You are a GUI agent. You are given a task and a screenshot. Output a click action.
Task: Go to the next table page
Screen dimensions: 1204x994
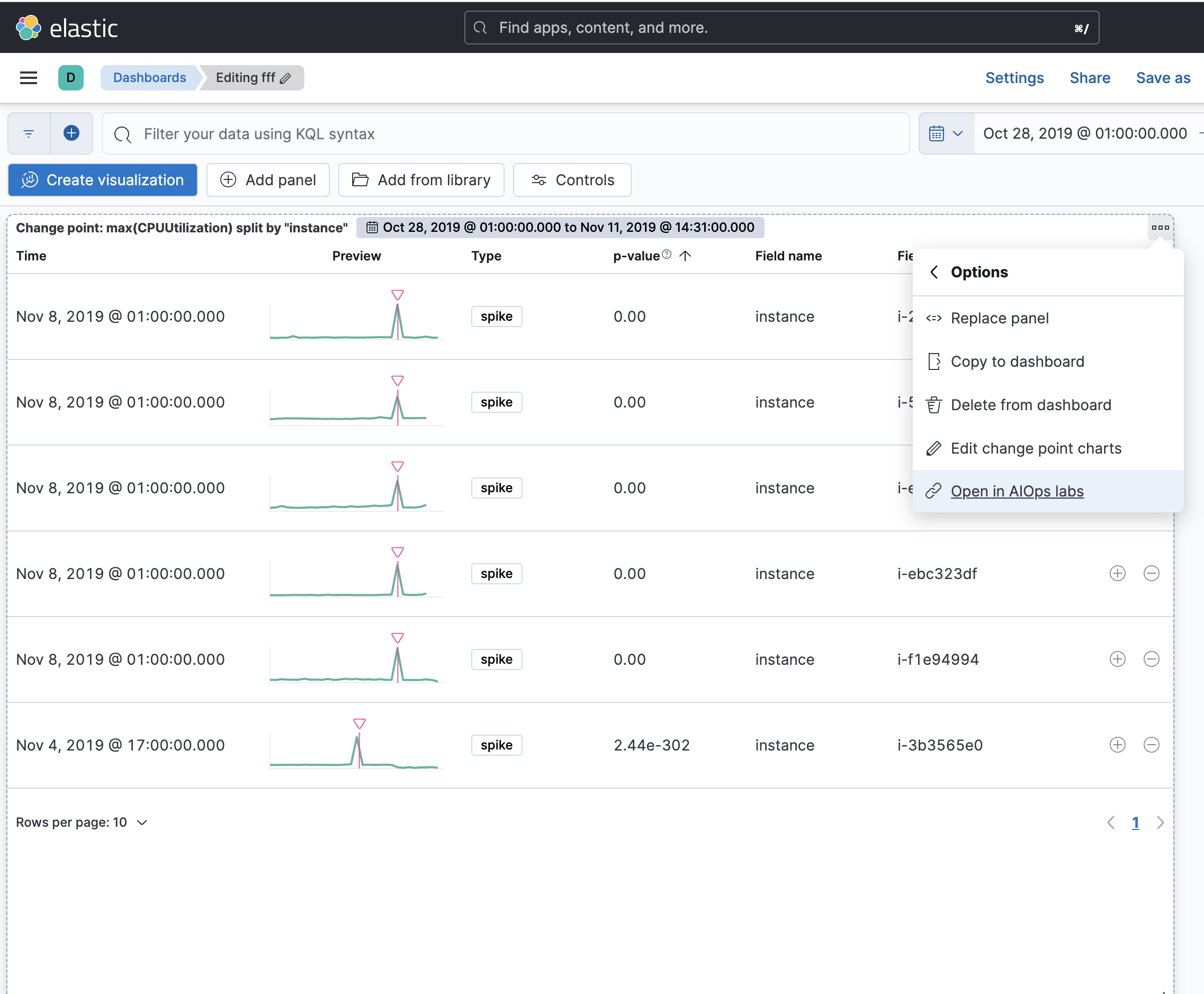pyautogui.click(x=1160, y=823)
